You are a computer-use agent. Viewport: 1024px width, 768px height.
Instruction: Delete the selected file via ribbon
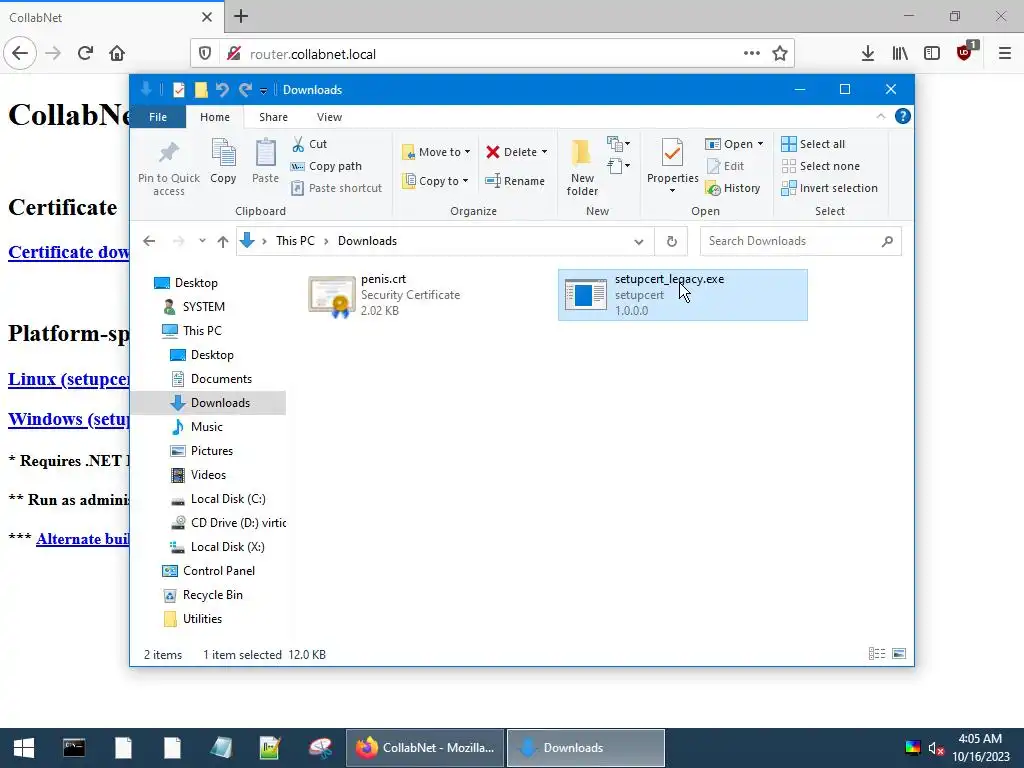pos(517,152)
